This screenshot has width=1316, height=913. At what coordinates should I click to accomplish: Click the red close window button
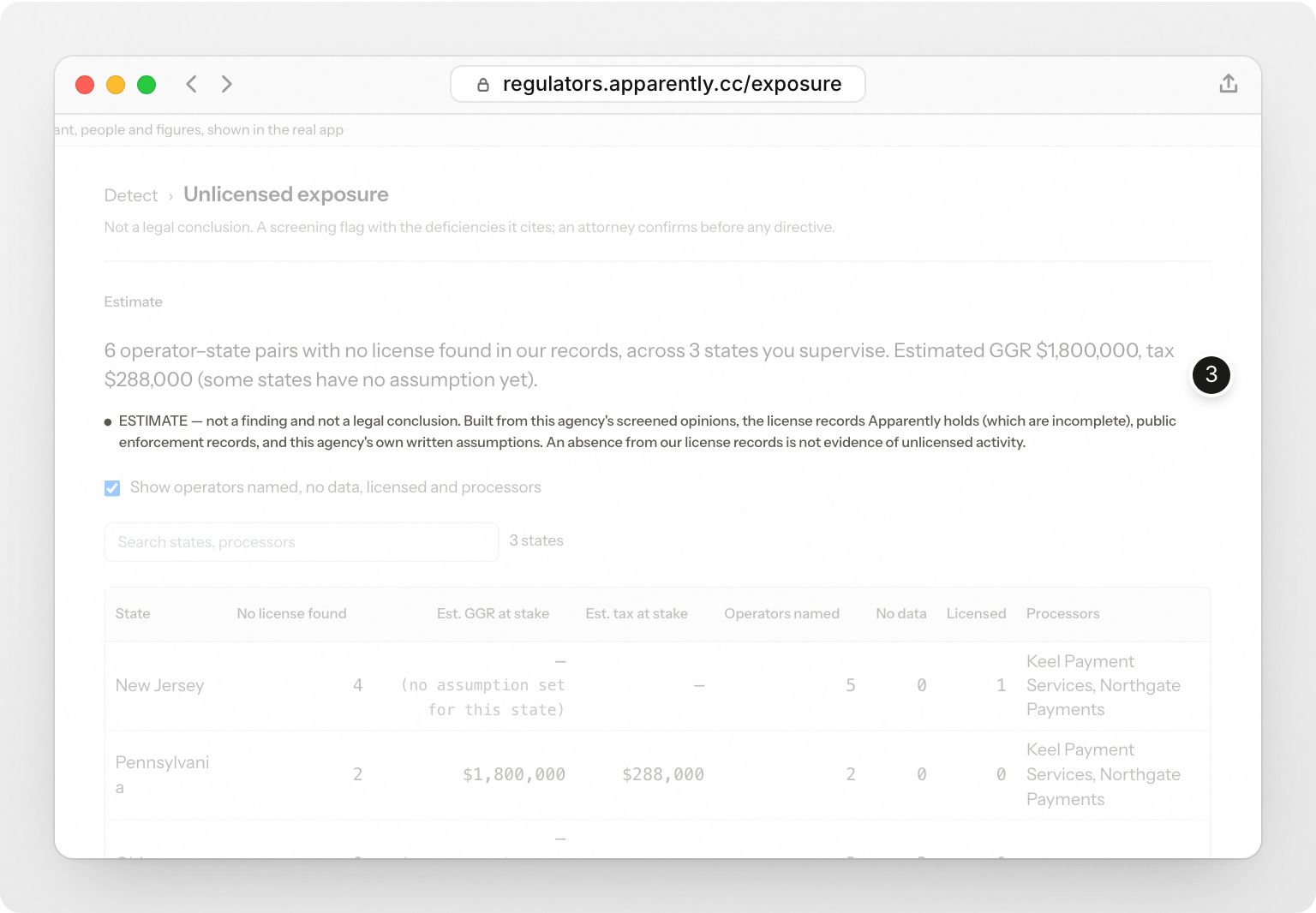85,84
